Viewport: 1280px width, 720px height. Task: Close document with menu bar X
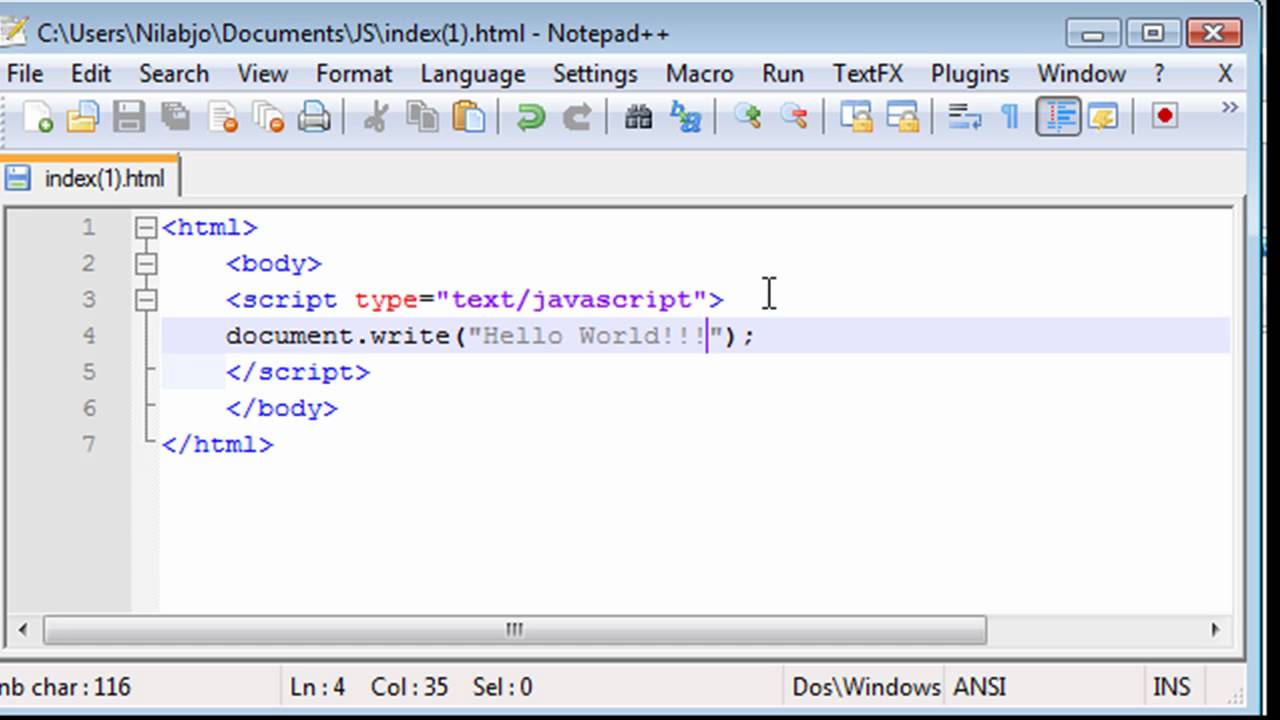pyautogui.click(x=1225, y=74)
